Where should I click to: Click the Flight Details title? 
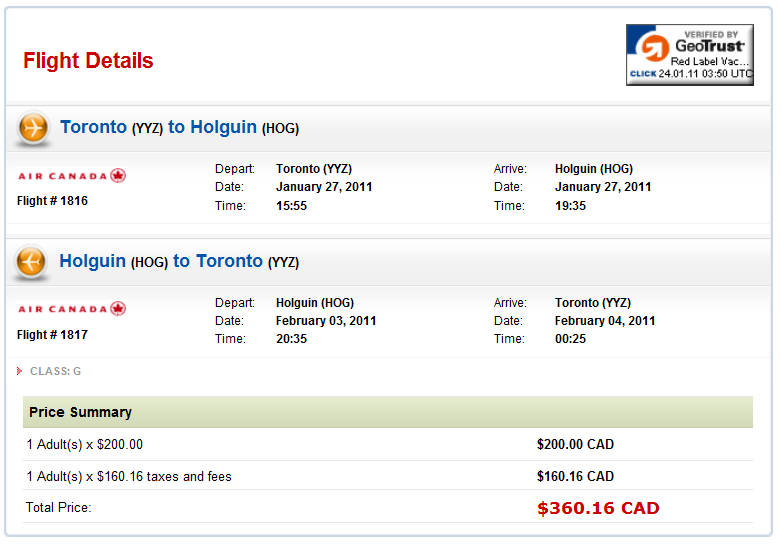[x=88, y=61]
